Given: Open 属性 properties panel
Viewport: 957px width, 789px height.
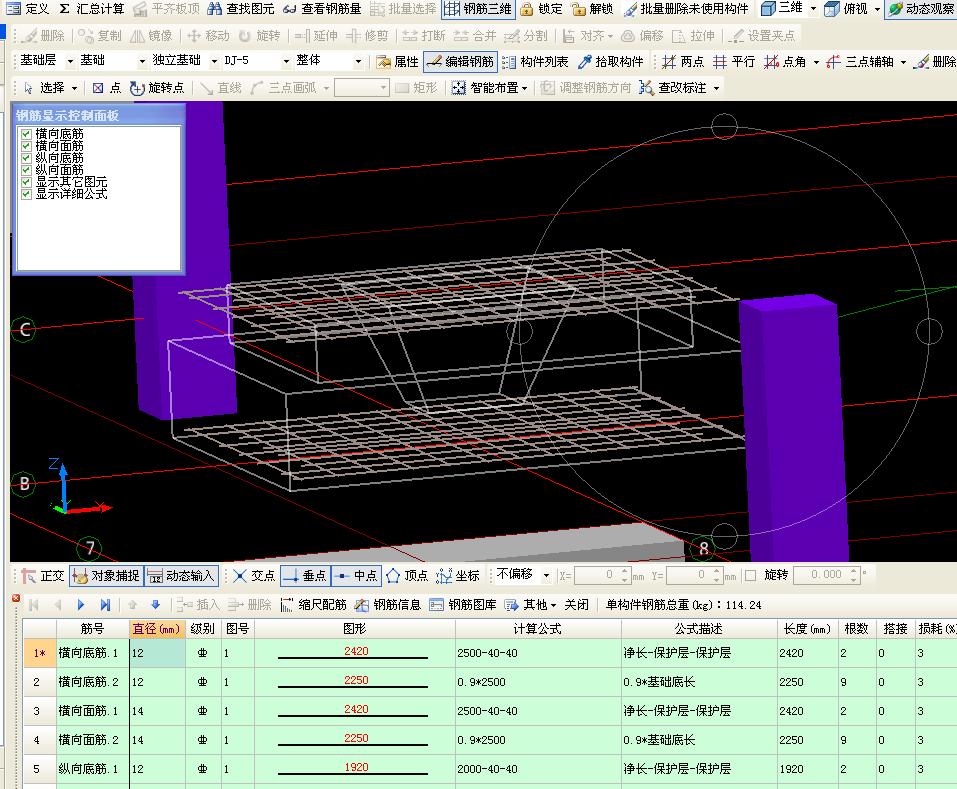Looking at the screenshot, I should tap(397, 62).
